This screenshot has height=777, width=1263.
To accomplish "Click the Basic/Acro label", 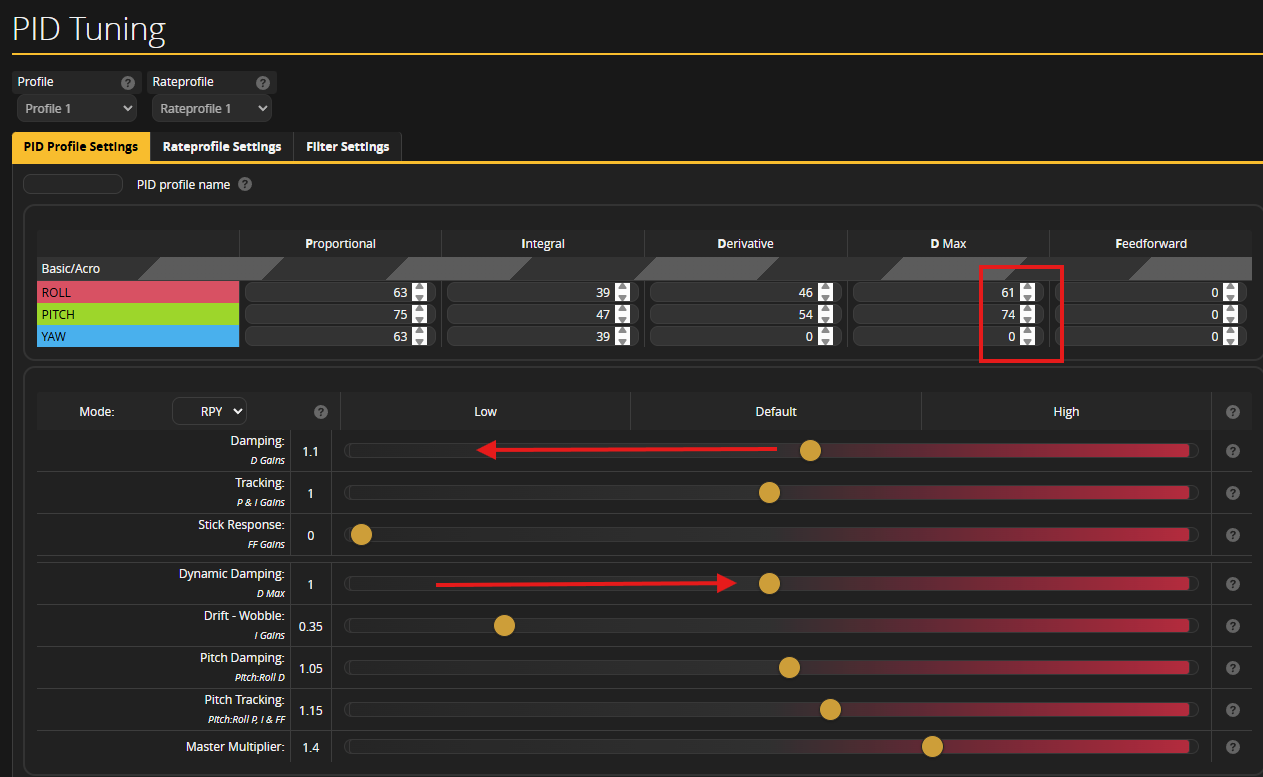I will pos(70,269).
